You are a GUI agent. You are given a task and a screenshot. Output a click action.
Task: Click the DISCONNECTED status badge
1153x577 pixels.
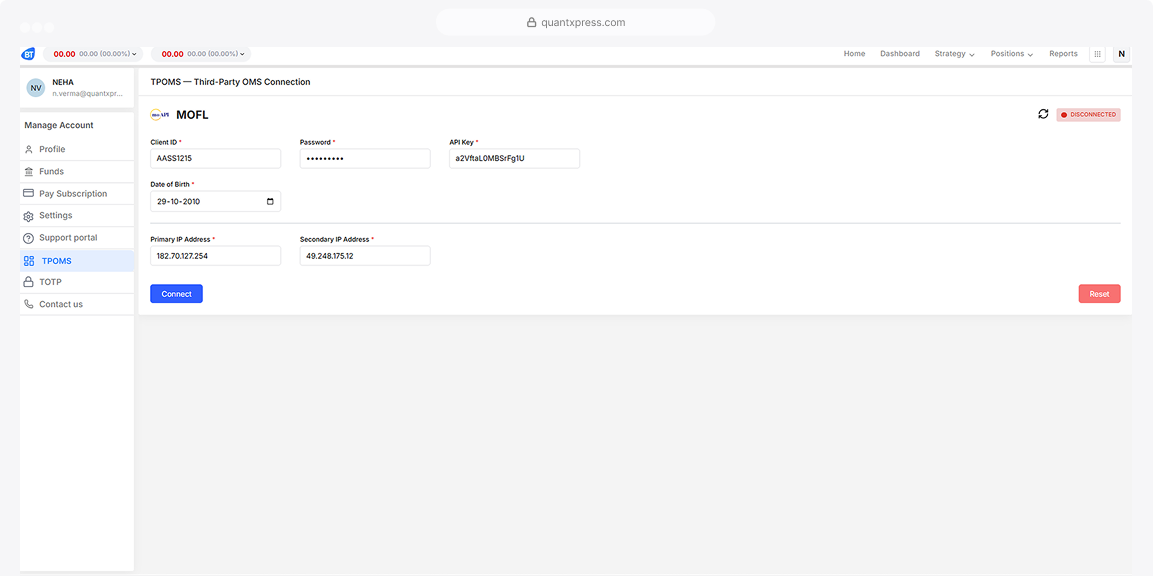[x=1088, y=115]
